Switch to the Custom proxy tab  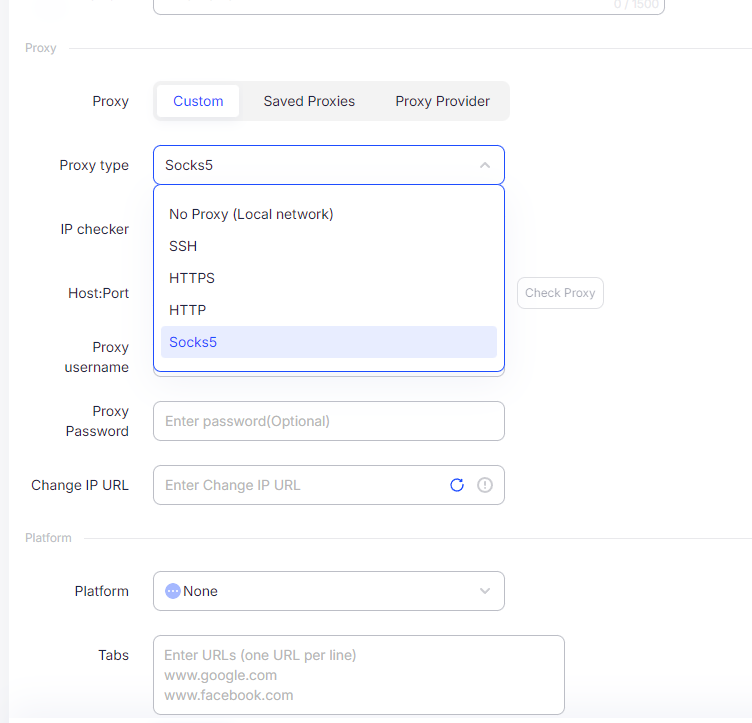[x=198, y=101]
